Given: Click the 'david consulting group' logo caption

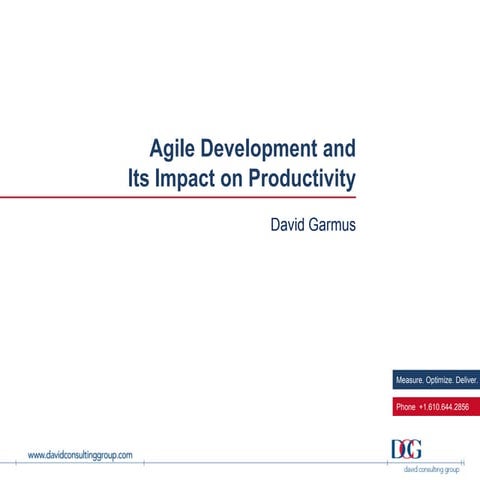Looking at the screenshot, I should 431,470.
